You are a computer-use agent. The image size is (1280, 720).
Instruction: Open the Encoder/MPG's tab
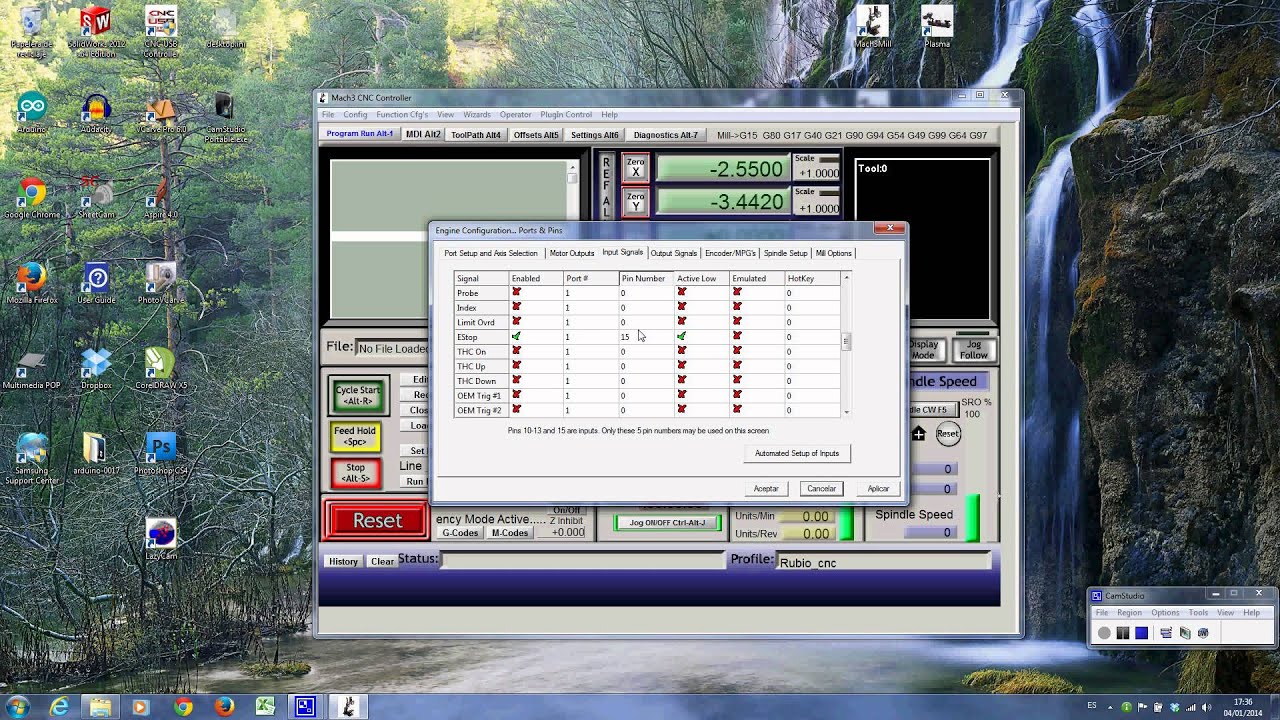[x=731, y=253]
